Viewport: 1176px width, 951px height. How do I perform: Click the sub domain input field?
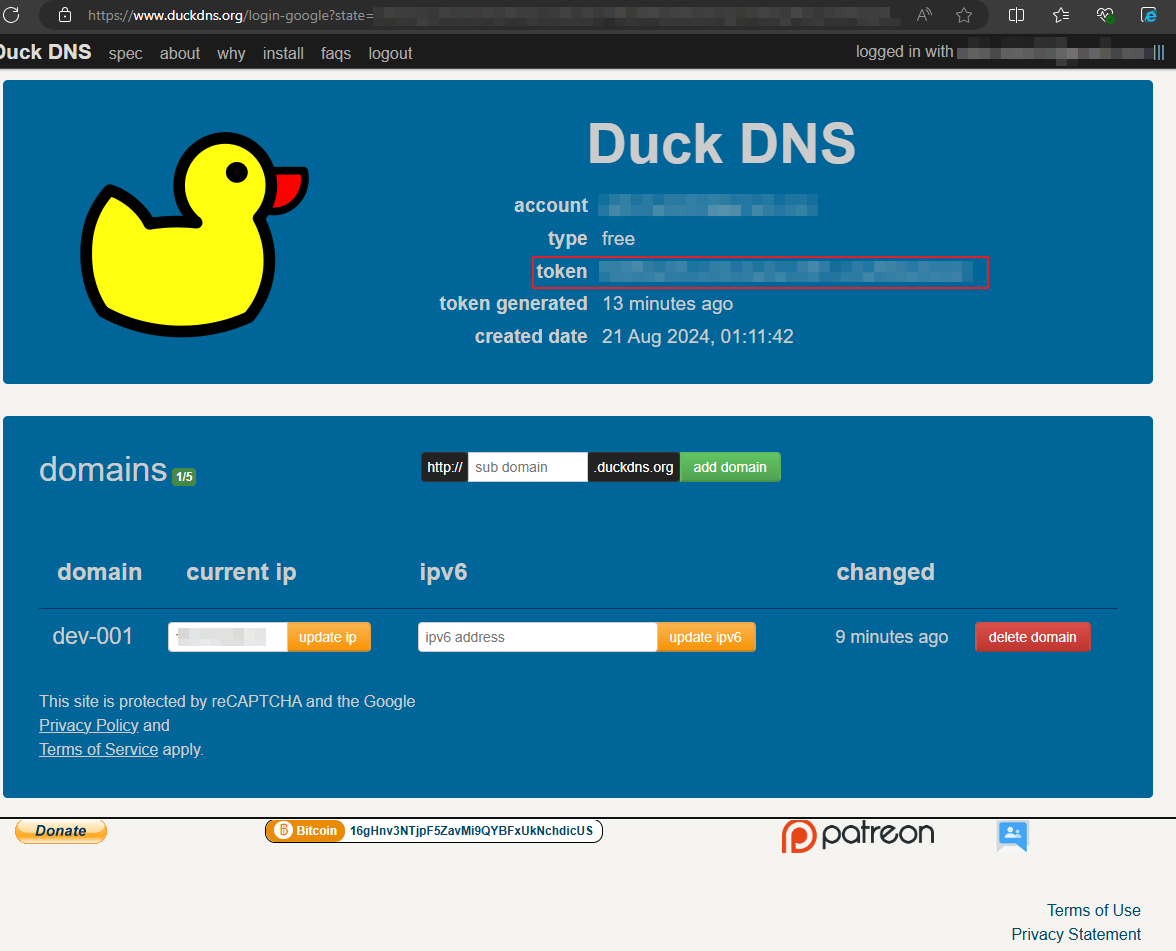click(527, 466)
